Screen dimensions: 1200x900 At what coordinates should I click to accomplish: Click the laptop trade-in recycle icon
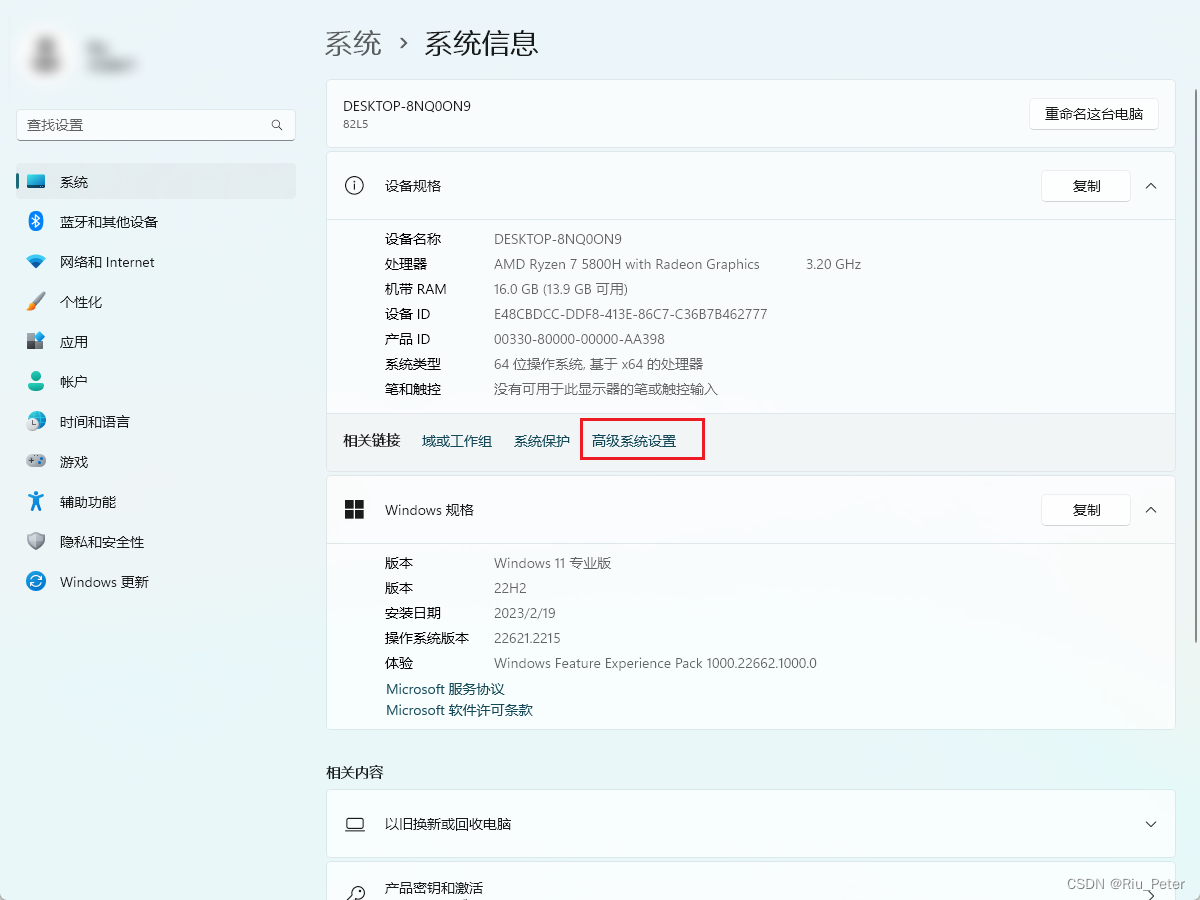tap(354, 824)
